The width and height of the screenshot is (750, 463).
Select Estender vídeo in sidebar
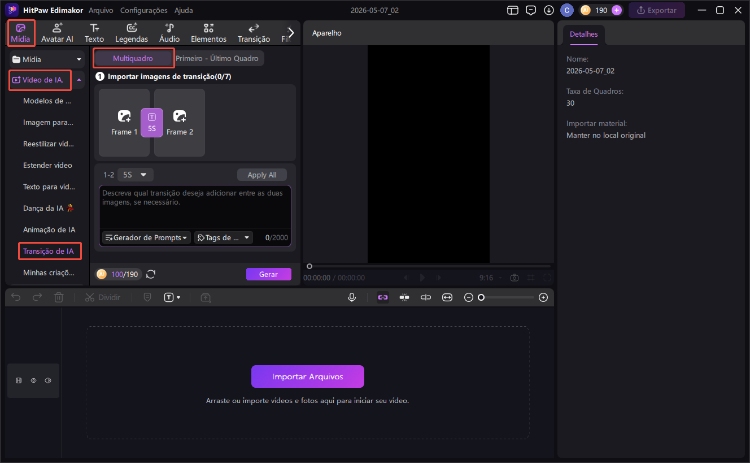pos(47,165)
